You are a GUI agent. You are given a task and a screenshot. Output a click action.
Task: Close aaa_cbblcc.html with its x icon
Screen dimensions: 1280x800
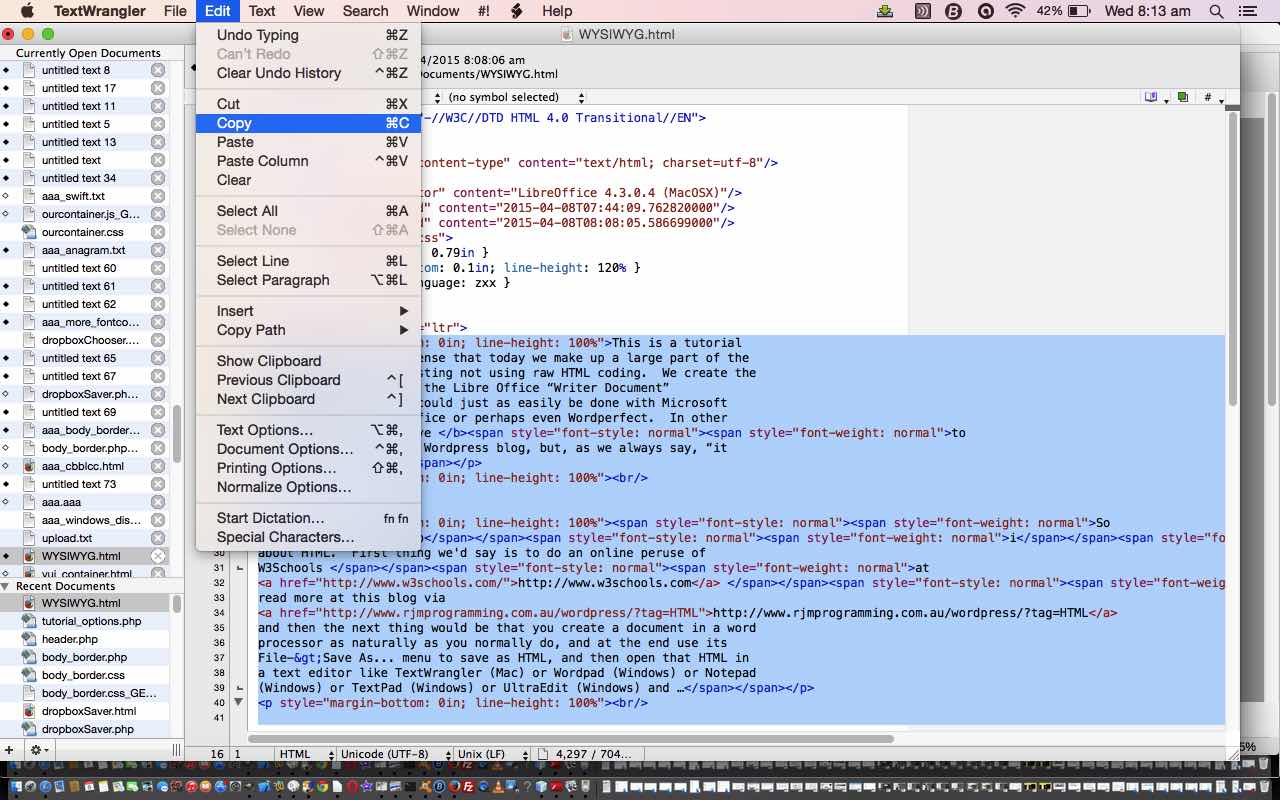(158, 466)
